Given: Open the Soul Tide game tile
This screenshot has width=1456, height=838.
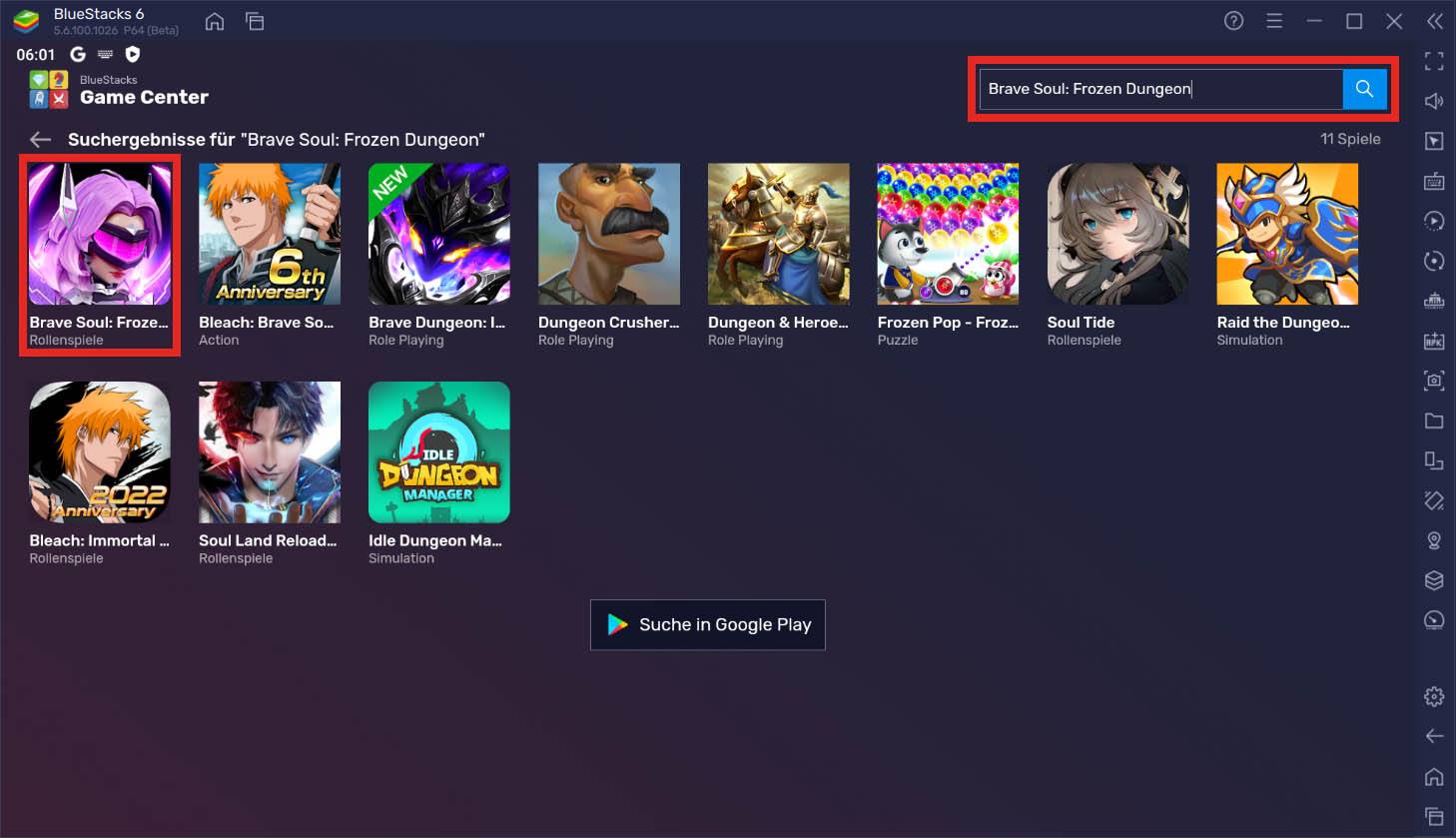Looking at the screenshot, I should click(x=1117, y=234).
